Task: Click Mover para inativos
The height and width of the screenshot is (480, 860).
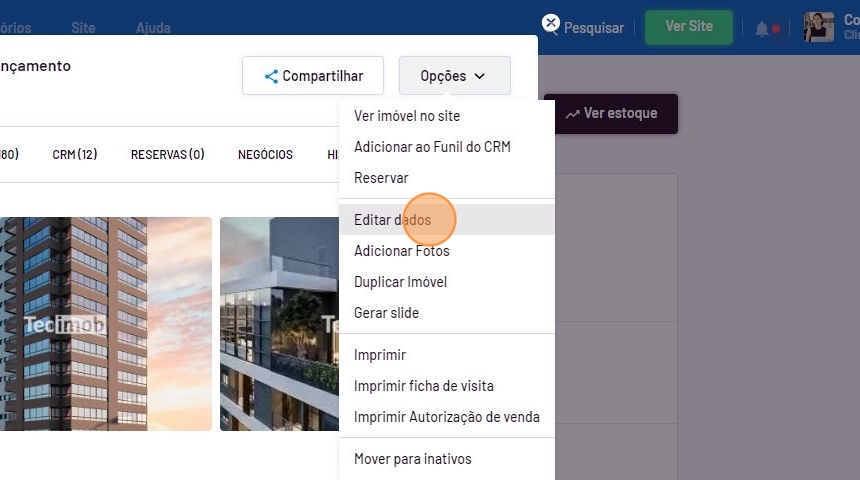Action: pyautogui.click(x=412, y=459)
